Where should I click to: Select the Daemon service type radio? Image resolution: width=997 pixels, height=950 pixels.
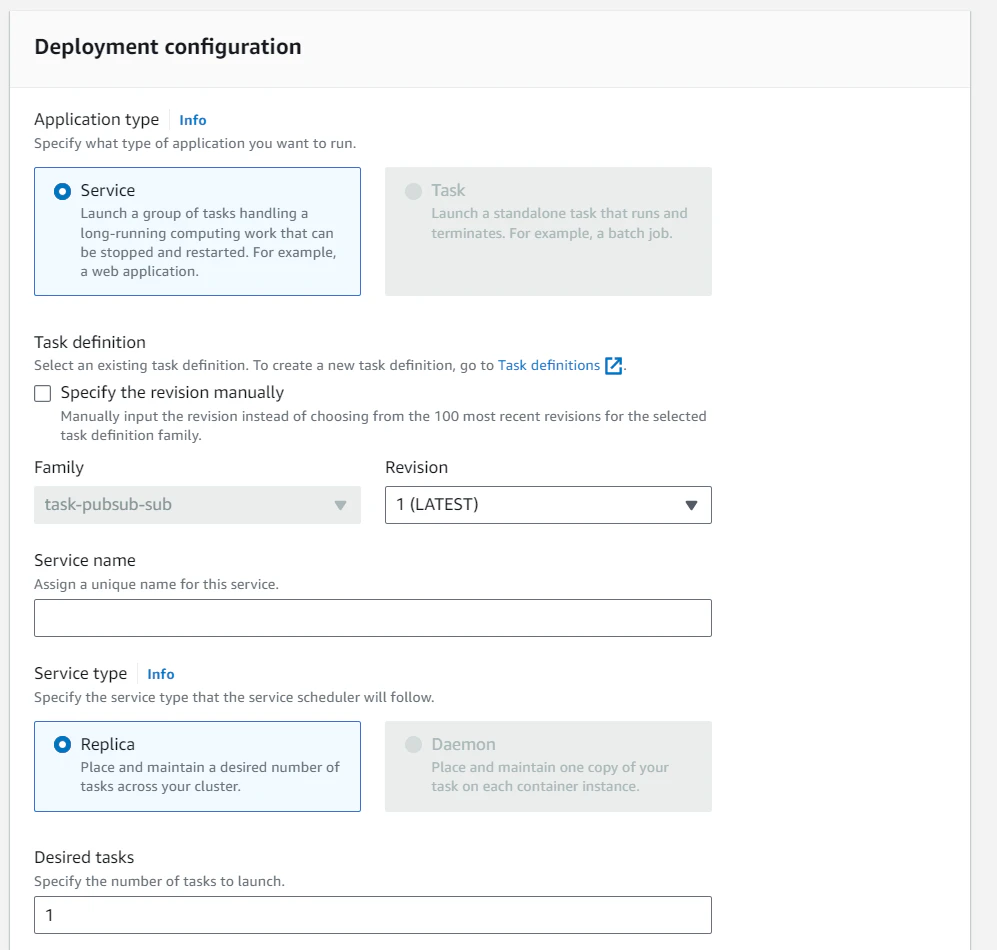click(413, 745)
